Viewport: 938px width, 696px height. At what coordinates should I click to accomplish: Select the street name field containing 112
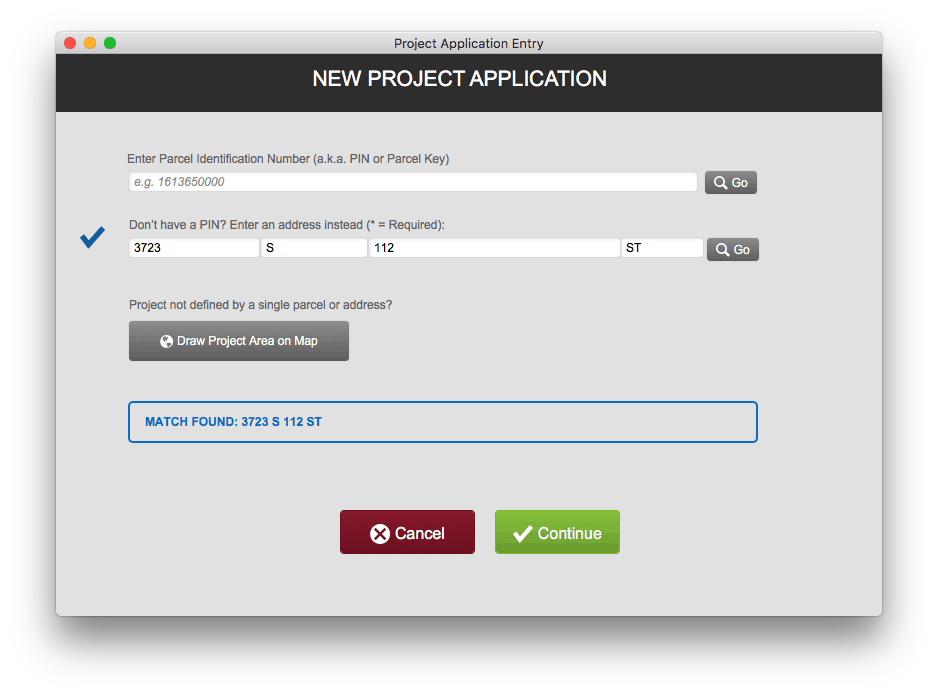coord(494,248)
